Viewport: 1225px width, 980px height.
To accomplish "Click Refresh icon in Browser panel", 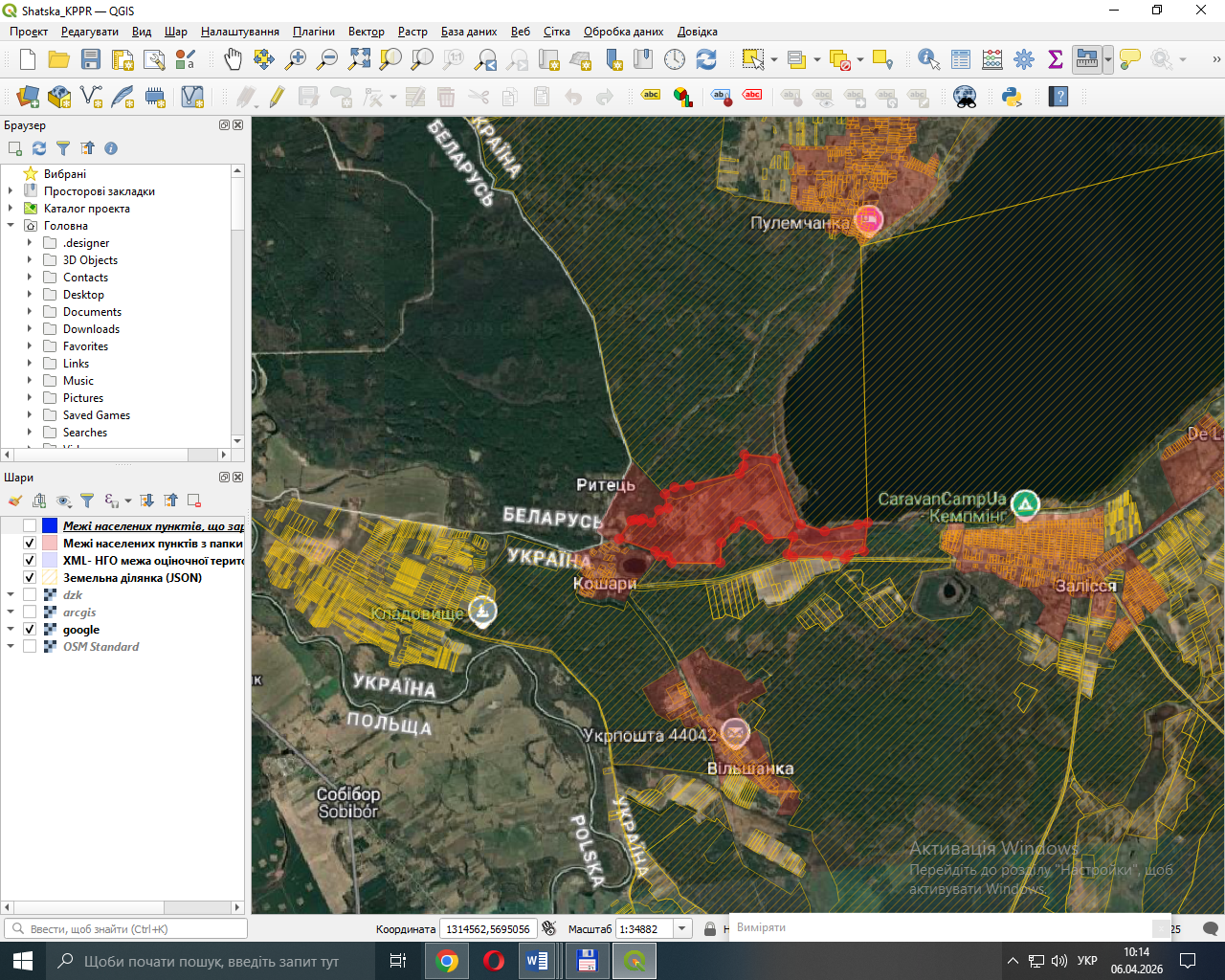I will point(39,148).
